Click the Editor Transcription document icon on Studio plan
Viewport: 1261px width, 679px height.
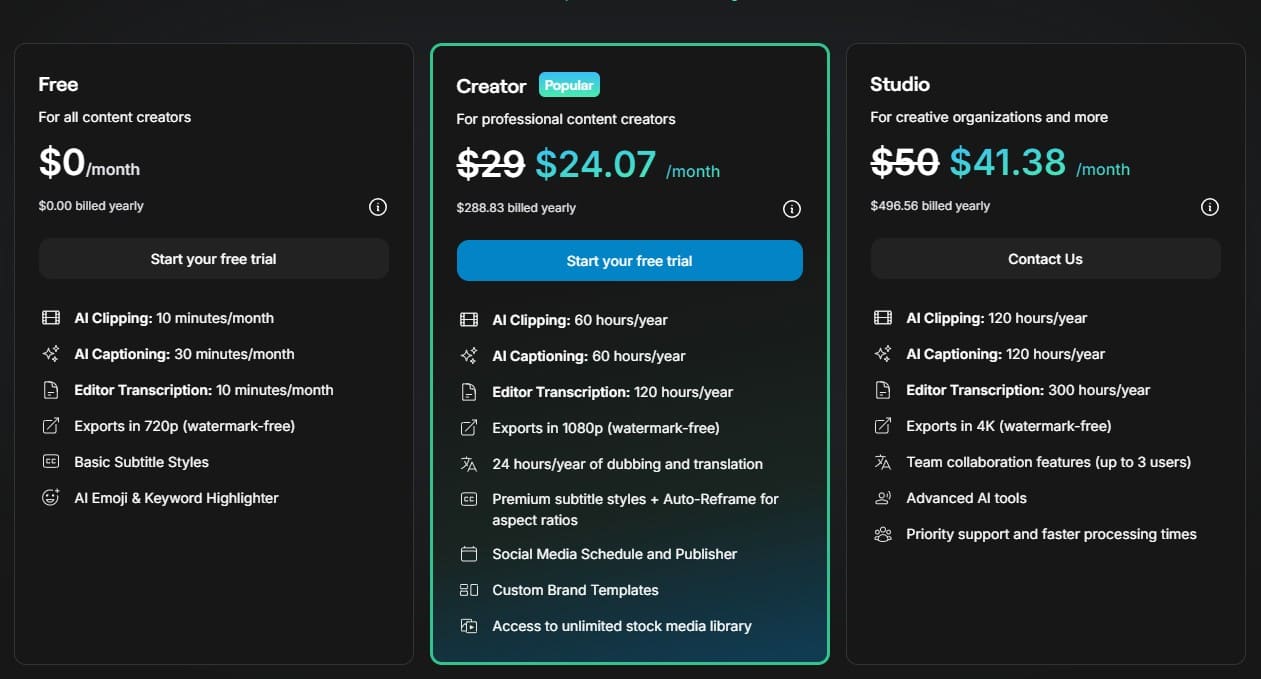pyautogui.click(x=882, y=389)
